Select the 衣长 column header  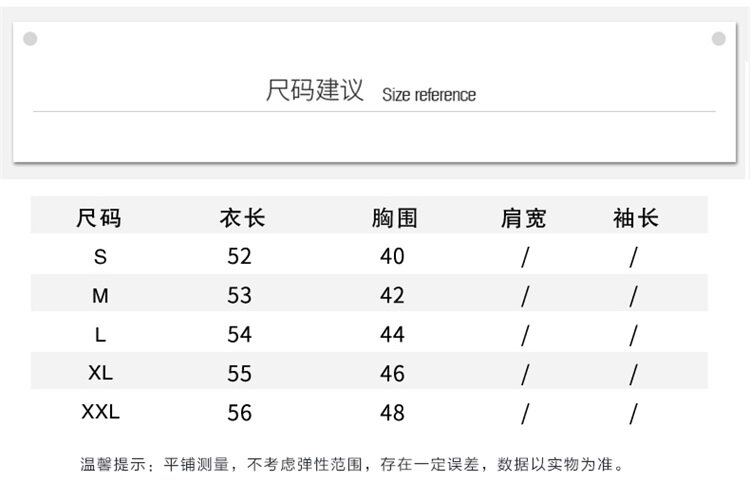[x=241, y=217]
